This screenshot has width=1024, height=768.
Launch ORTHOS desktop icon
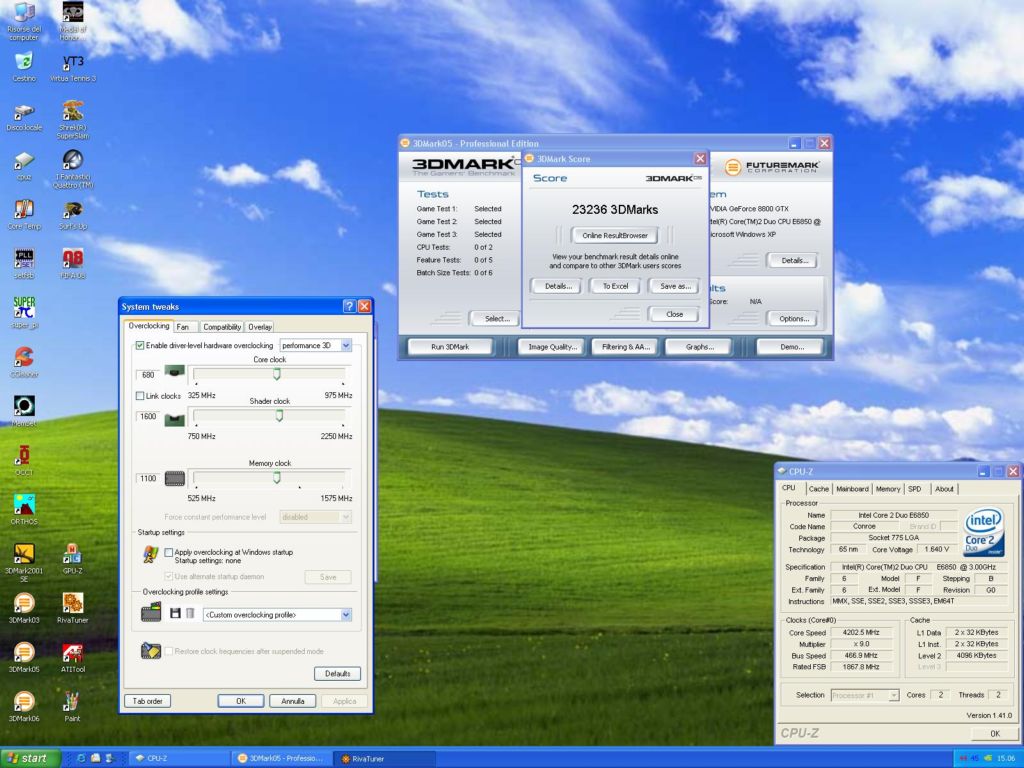coord(24,509)
